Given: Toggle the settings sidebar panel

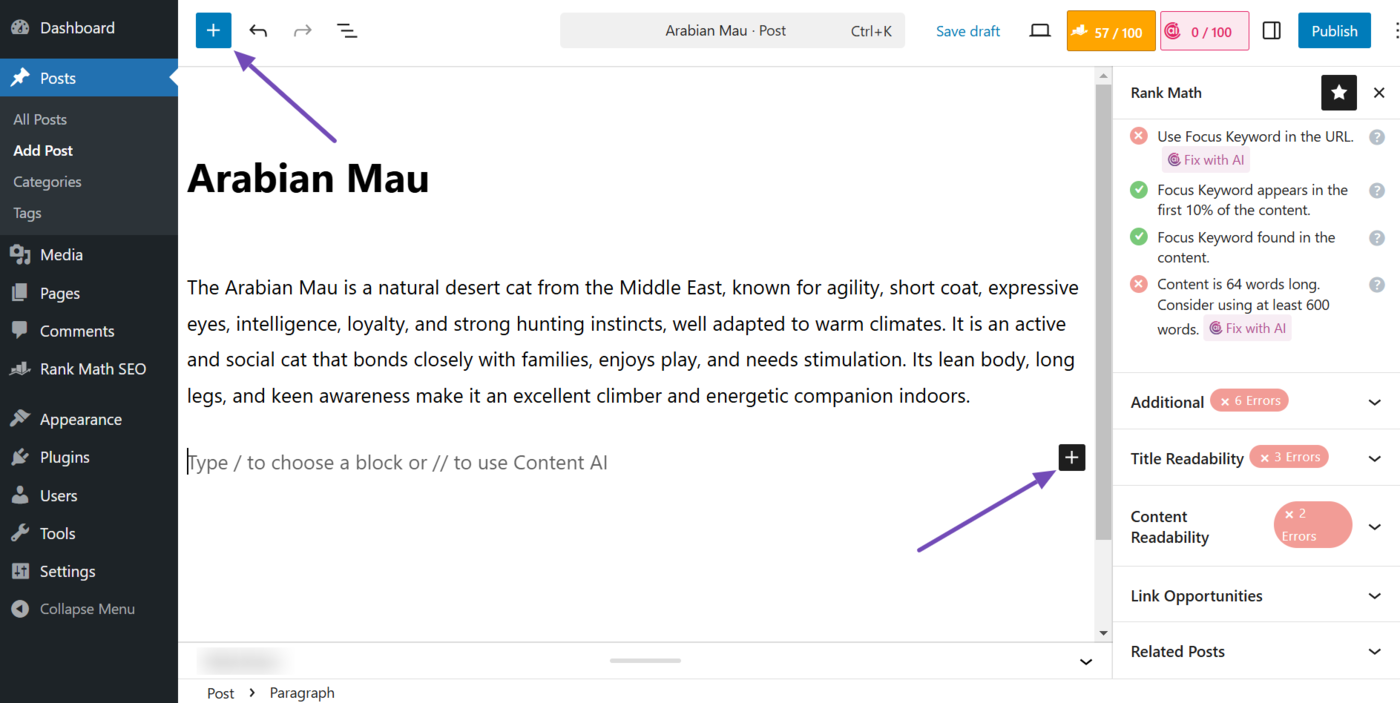Looking at the screenshot, I should click(x=1272, y=31).
